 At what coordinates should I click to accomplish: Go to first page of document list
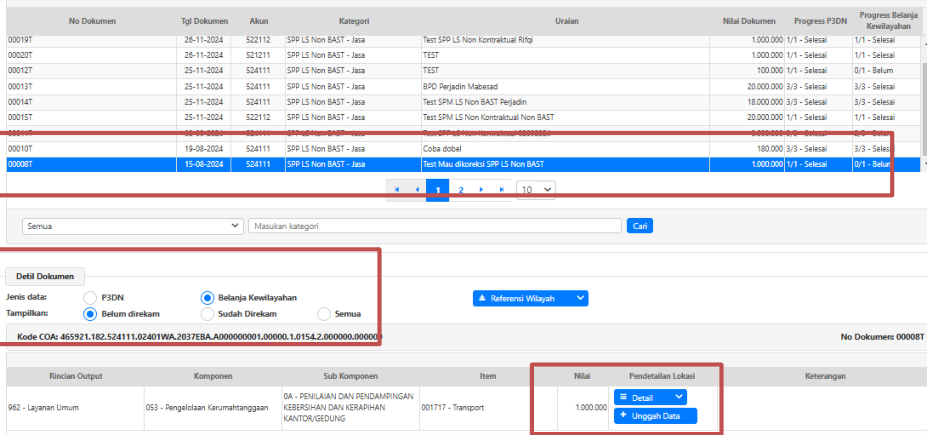pos(397,189)
